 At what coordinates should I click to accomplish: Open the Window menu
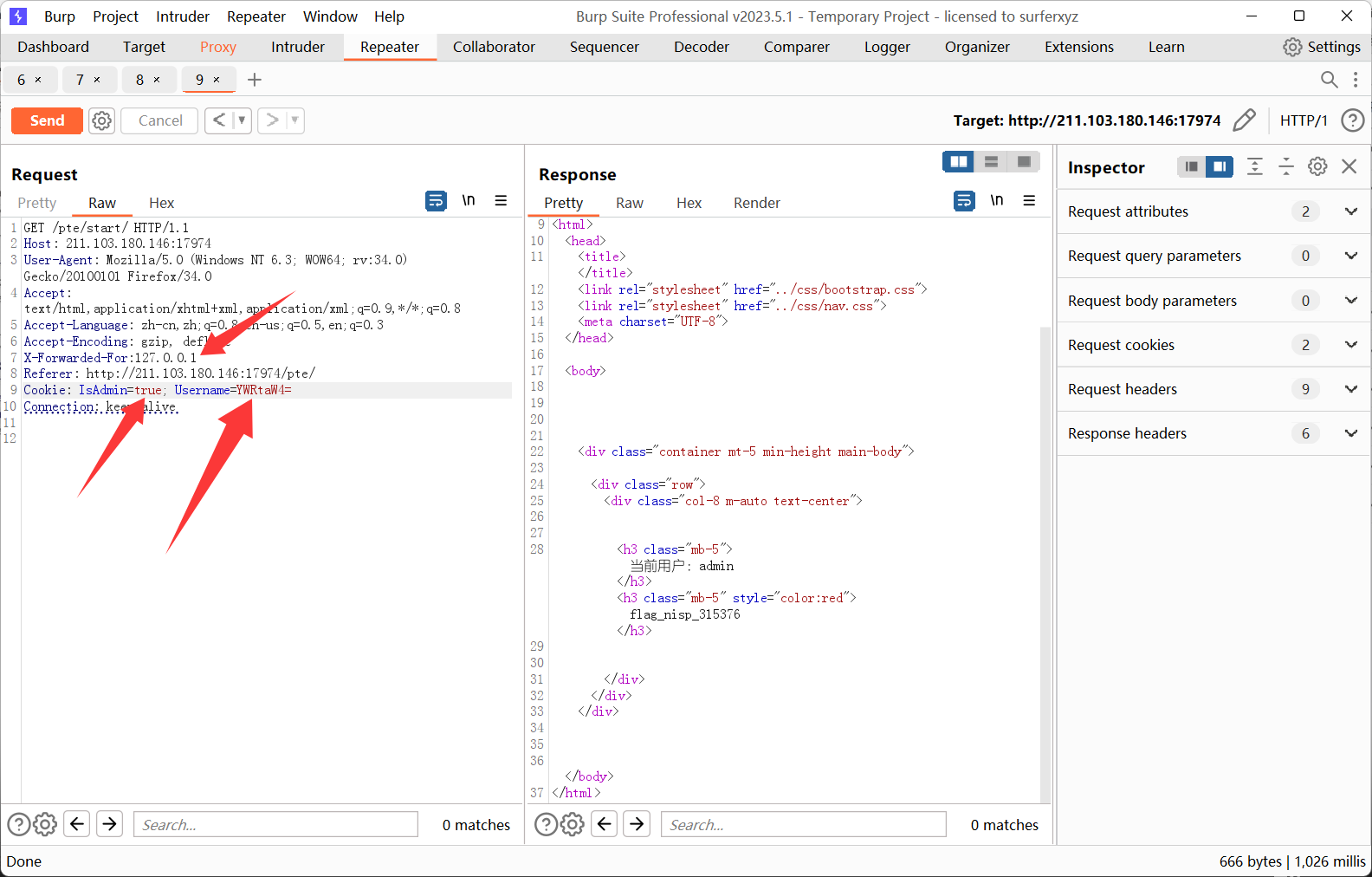point(330,16)
